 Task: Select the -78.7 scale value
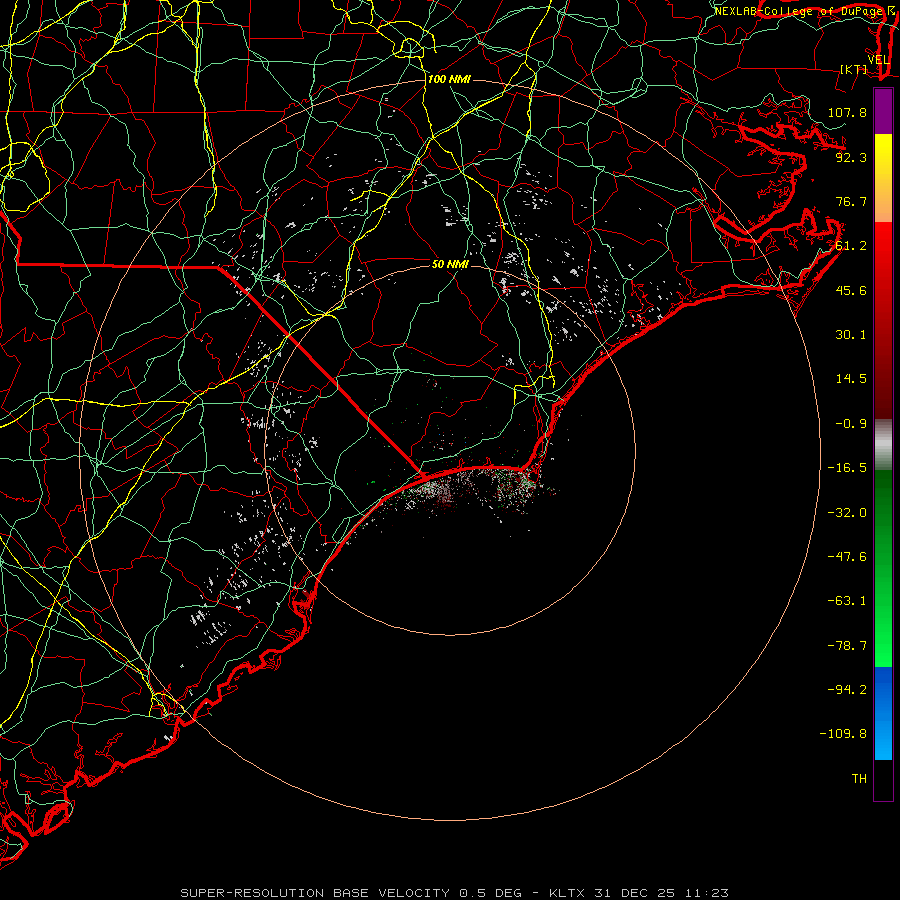point(847,646)
